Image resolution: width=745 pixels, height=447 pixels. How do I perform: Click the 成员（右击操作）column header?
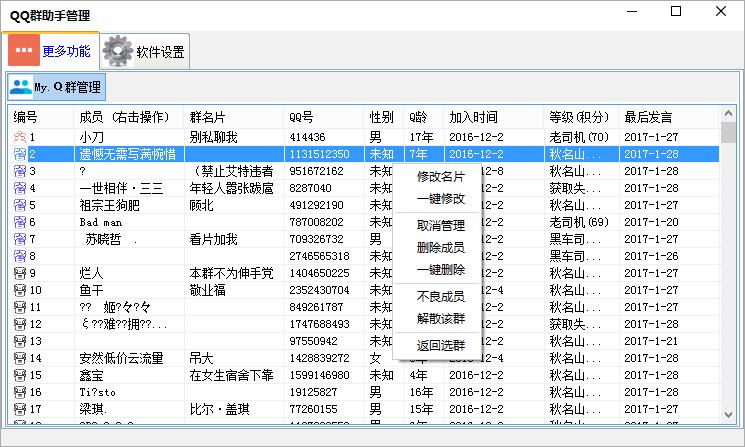[x=129, y=117]
